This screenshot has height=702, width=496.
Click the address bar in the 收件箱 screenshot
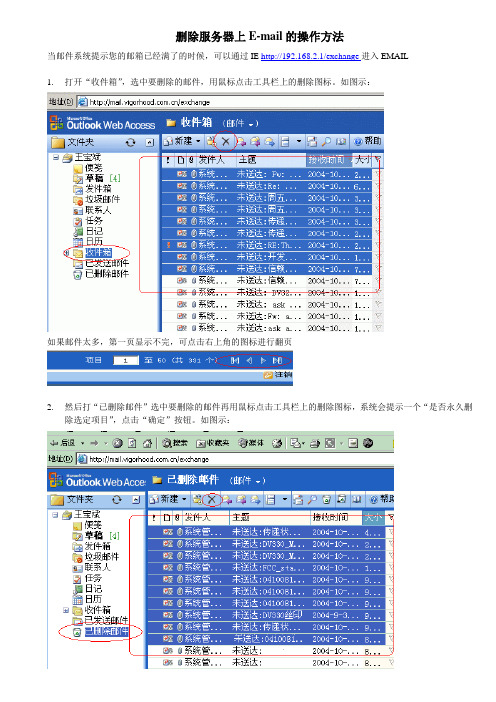(231, 102)
